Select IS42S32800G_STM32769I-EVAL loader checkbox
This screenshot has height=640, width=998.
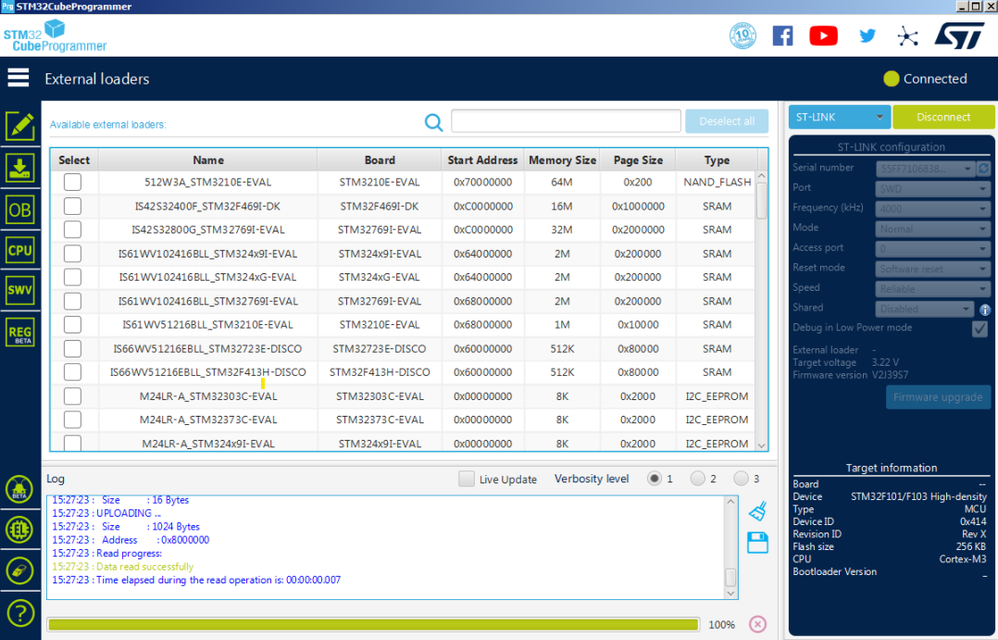click(73, 230)
